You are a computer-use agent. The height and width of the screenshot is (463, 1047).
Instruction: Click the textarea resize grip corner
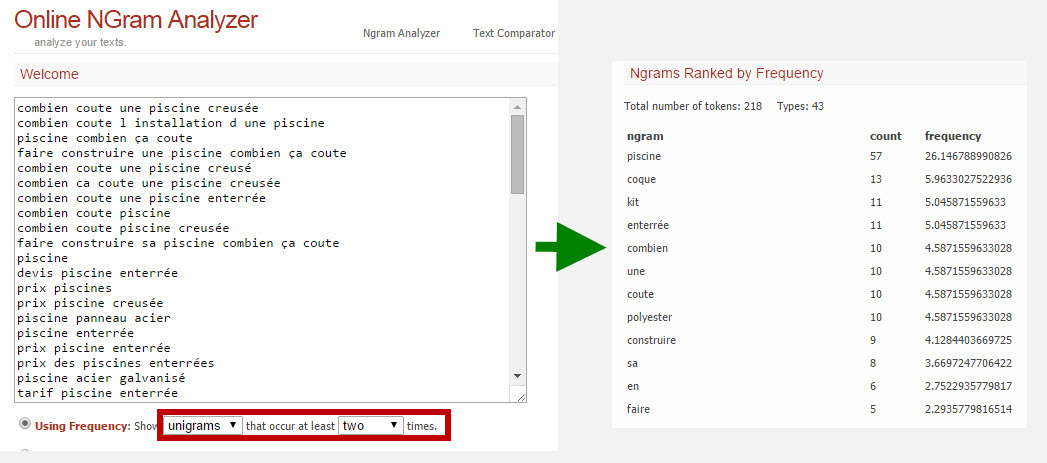pos(518,395)
